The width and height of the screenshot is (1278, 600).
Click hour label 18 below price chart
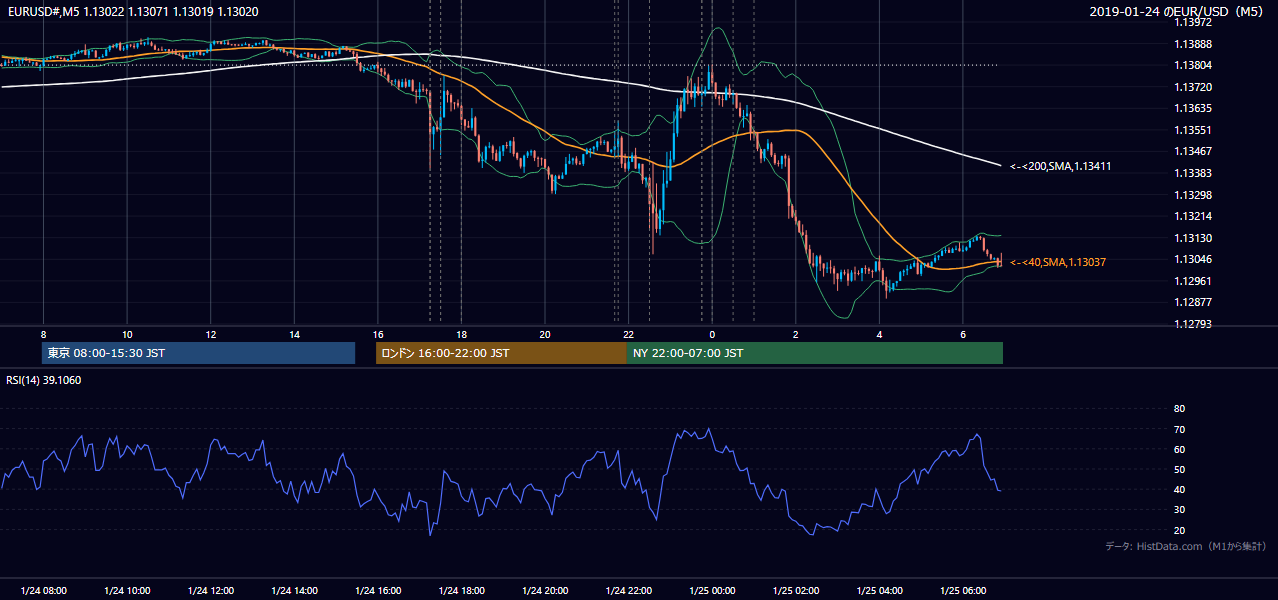[461, 334]
